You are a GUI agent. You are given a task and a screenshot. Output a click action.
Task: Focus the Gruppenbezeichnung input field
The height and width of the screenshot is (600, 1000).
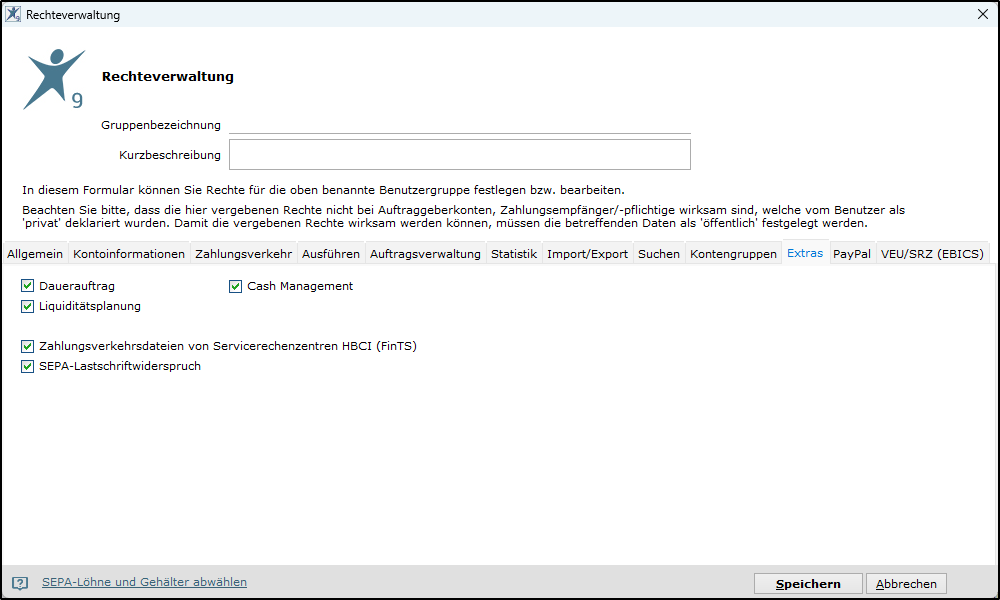(x=460, y=125)
